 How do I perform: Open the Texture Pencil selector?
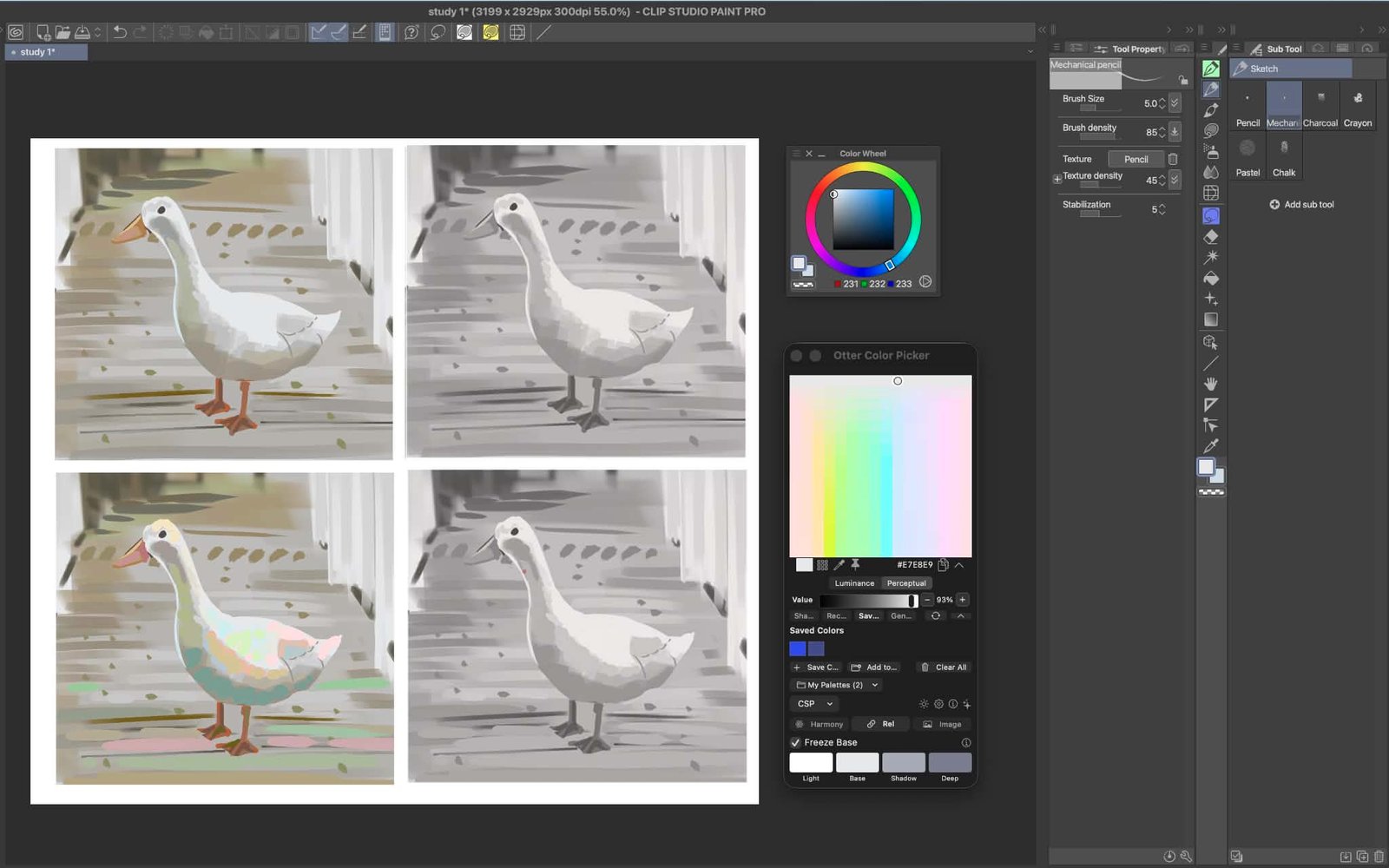pyautogui.click(x=1136, y=159)
